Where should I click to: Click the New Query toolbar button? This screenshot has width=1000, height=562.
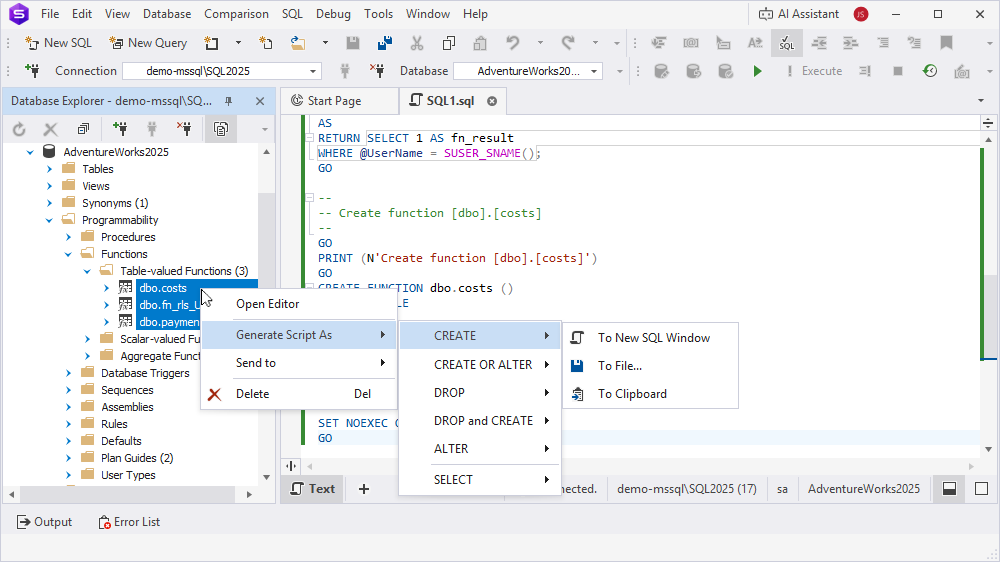[x=148, y=43]
